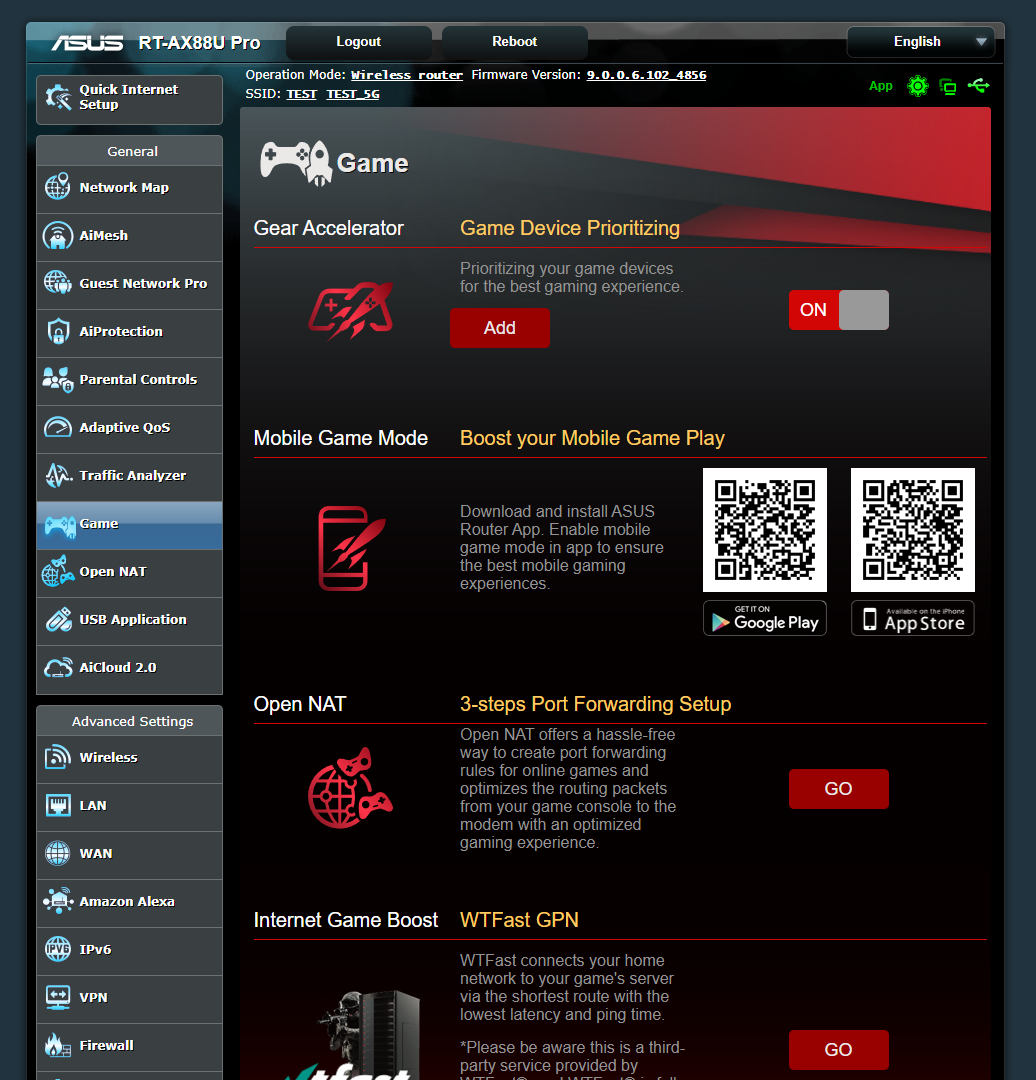Click the AiProtection shield icon

[58, 331]
